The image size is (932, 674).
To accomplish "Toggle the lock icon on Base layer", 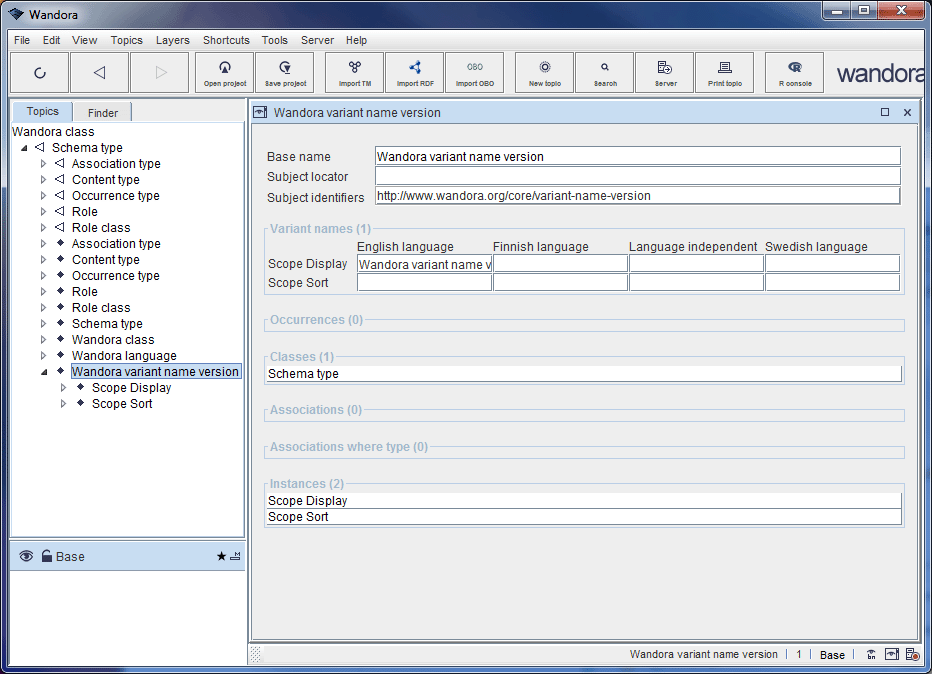I will tap(46, 556).
